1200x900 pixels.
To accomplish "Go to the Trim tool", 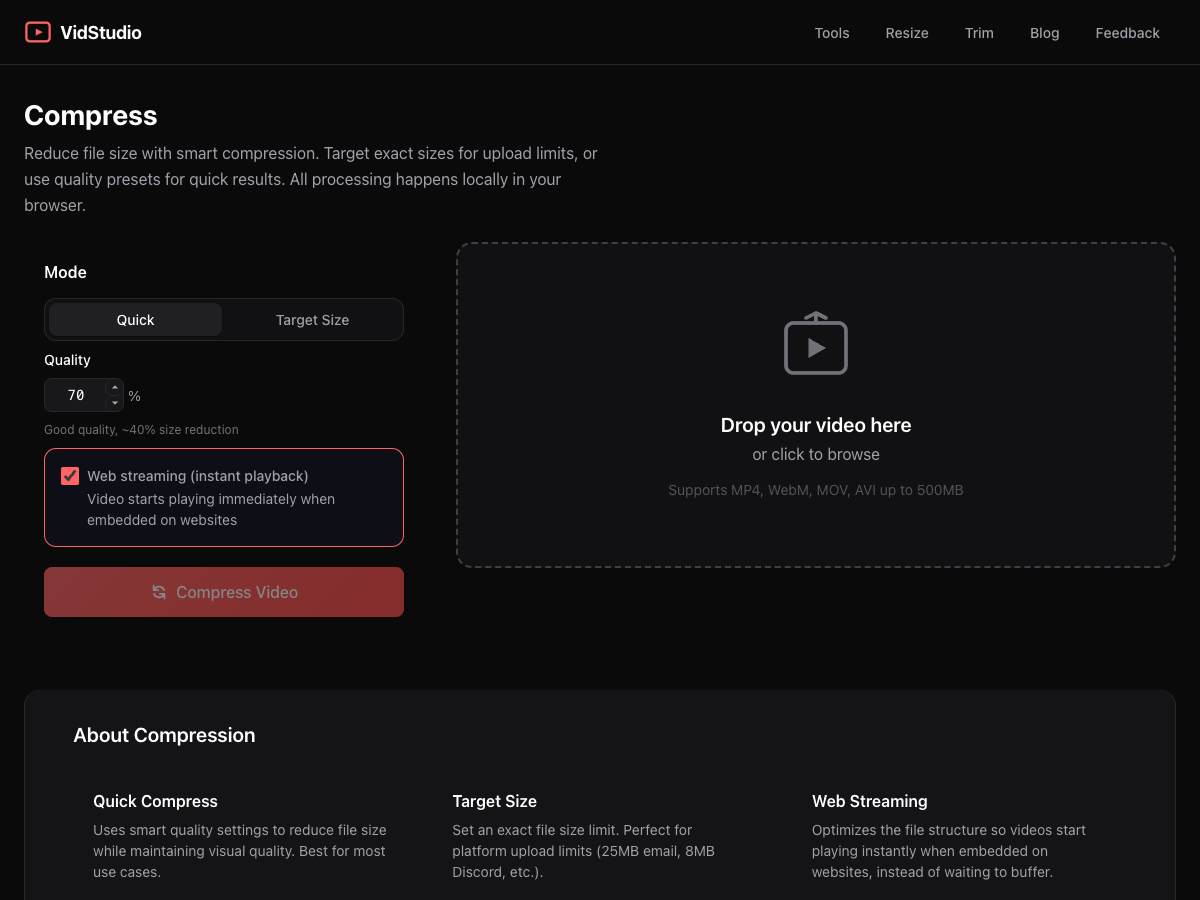I will coord(979,33).
